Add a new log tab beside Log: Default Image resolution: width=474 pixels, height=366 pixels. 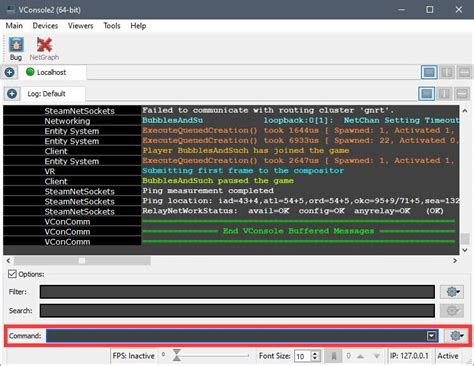click(x=12, y=94)
